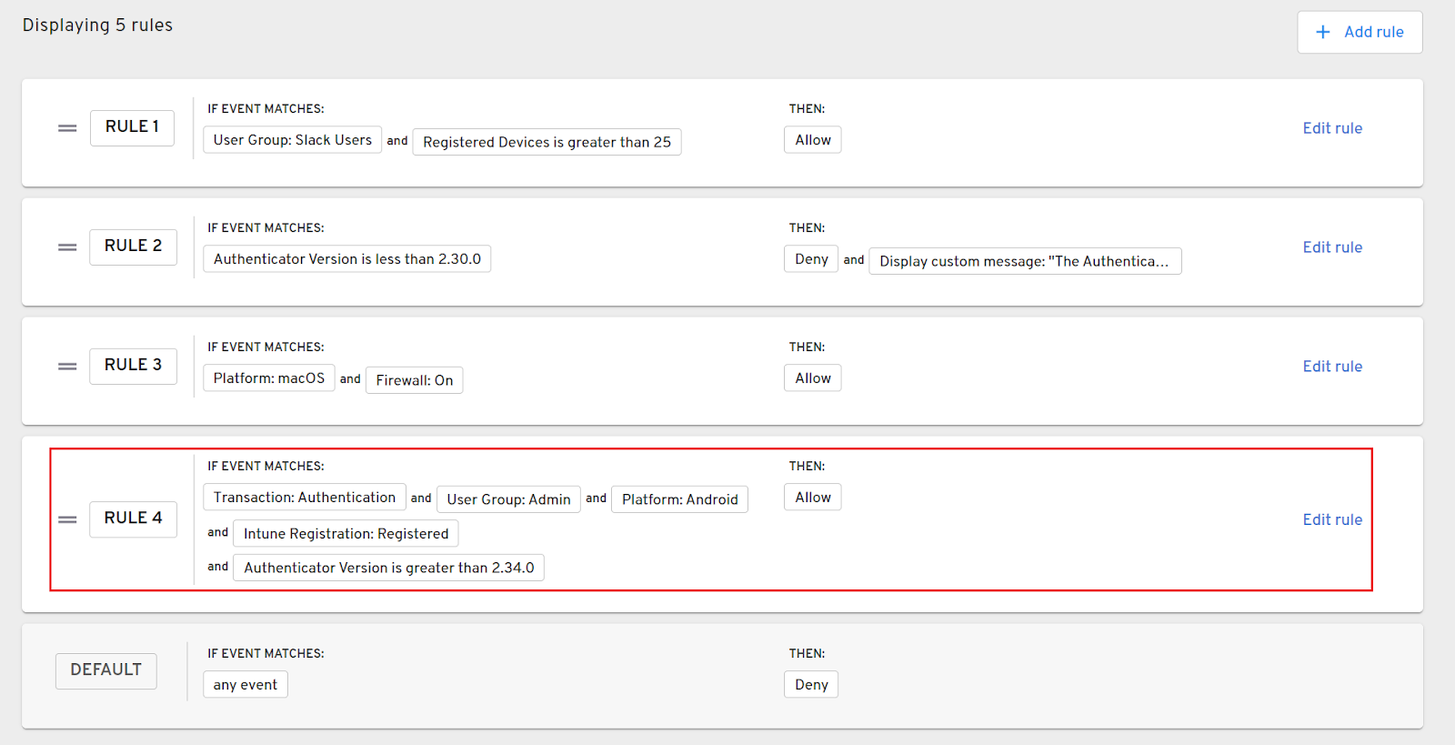Screen dimensions: 1455x745
Task: Click the plus icon in Add rule
Action: pyautogui.click(x=1323, y=32)
